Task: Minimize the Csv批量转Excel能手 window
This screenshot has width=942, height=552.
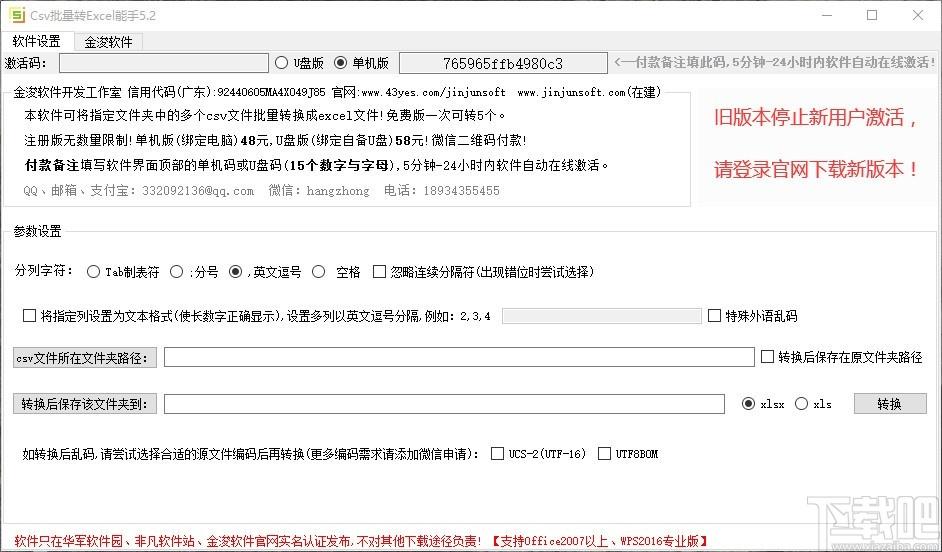Action: [x=827, y=16]
